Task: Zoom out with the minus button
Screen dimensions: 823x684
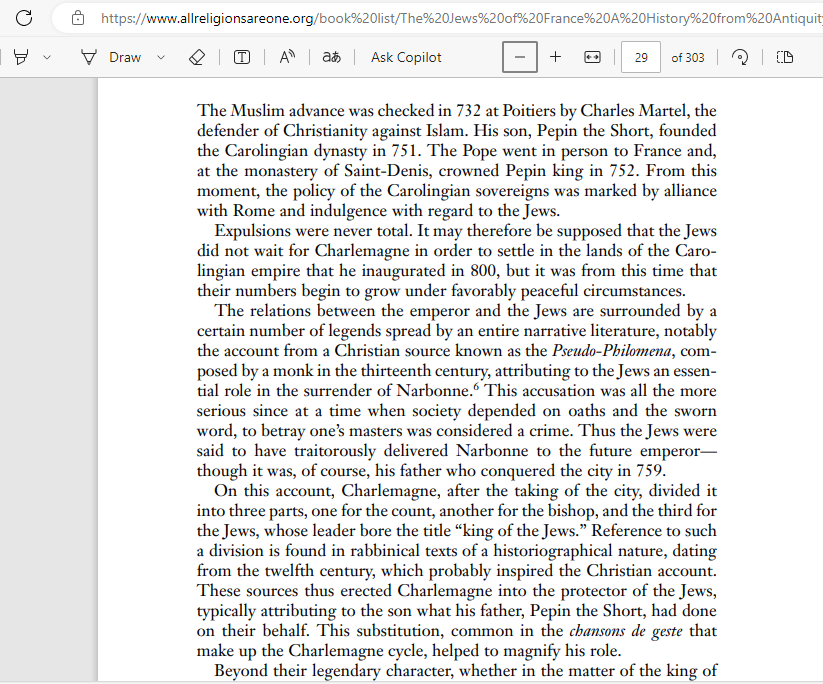Action: coord(520,57)
